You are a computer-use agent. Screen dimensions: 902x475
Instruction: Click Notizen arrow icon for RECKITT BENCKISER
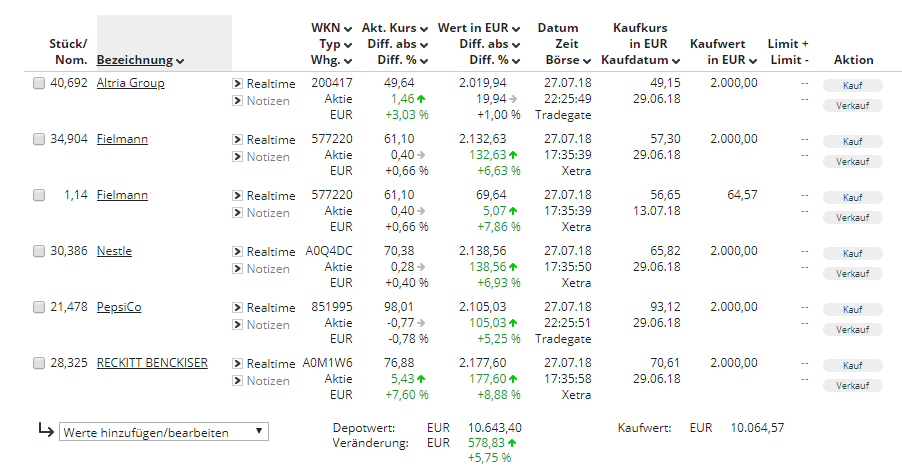tap(238, 381)
